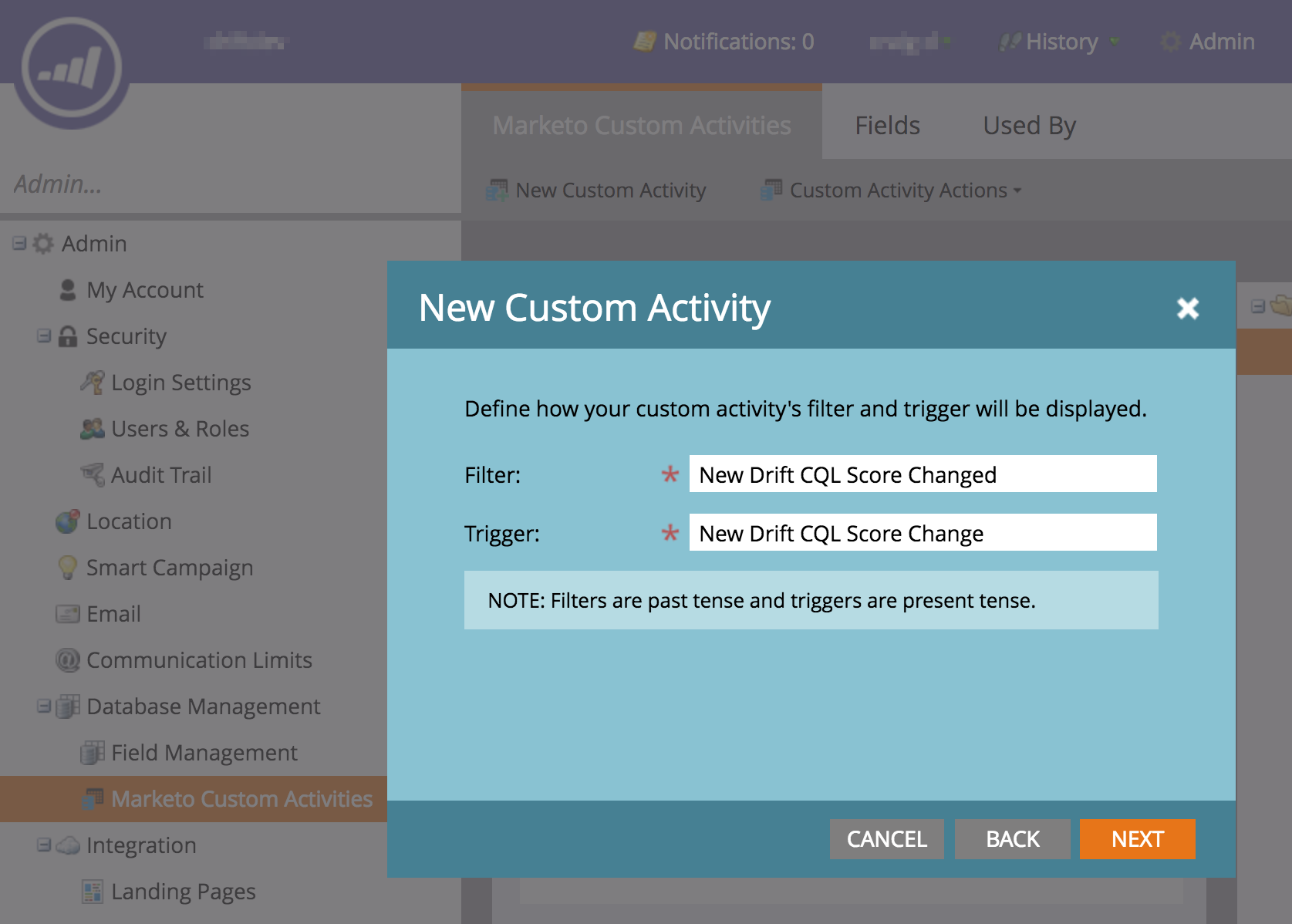This screenshot has width=1292, height=924.
Task: Select Smart Campaign in the tree
Action: pos(170,568)
